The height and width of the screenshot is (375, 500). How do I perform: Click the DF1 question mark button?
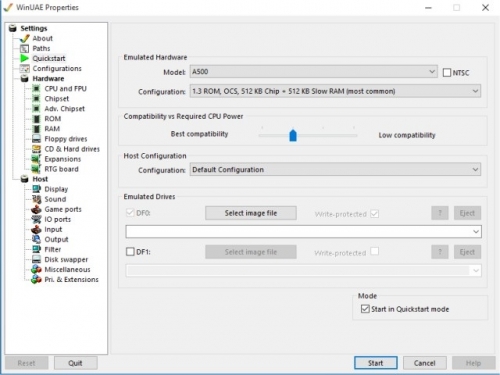[440, 252]
